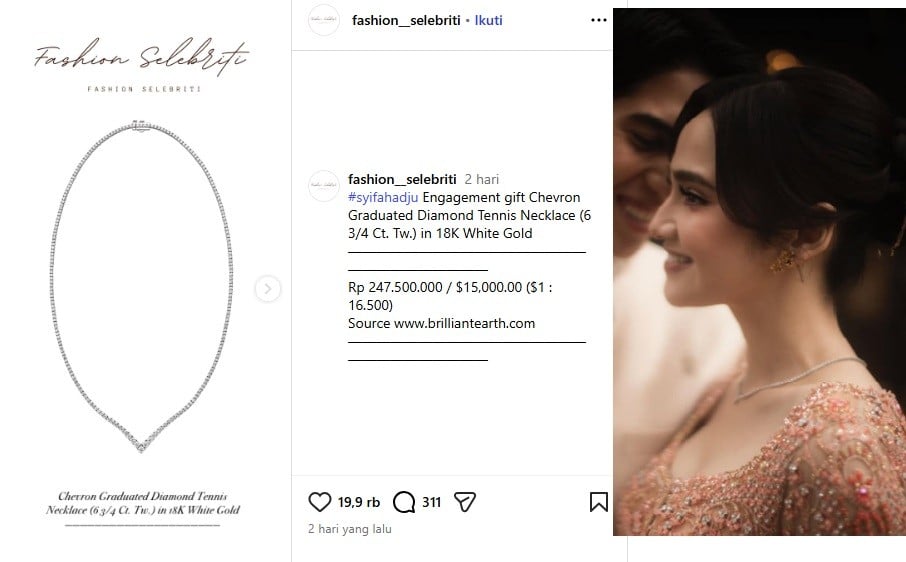Save post with bookmark icon

point(599,502)
